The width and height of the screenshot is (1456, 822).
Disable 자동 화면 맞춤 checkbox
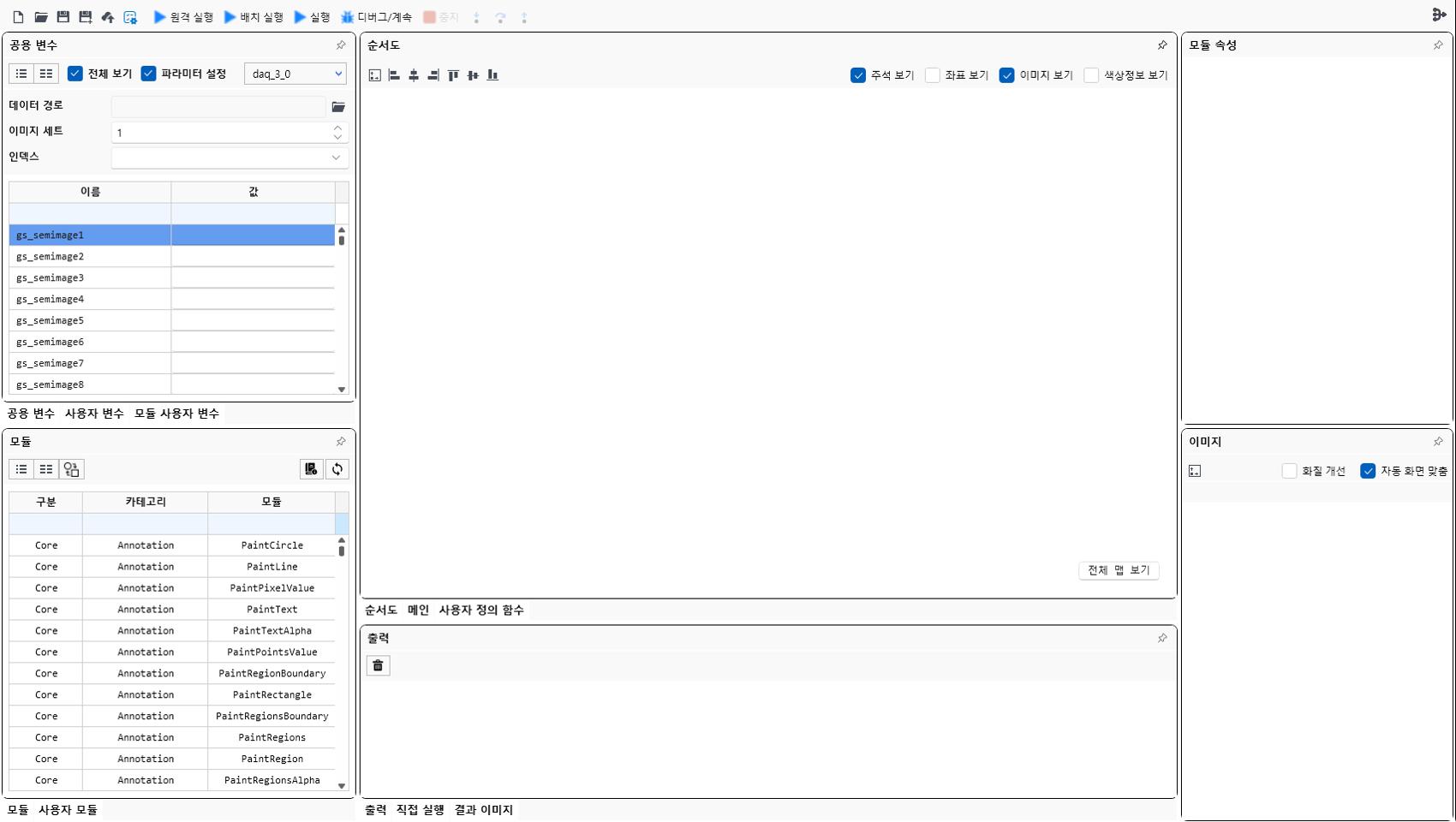pos(1368,471)
